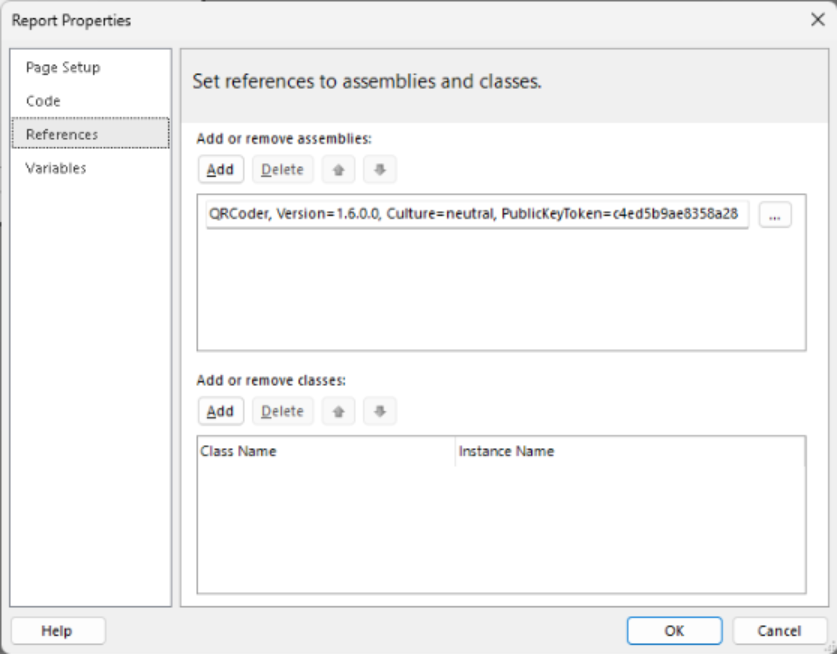Browse for assembly using ellipsis button
Image resolution: width=837 pixels, height=654 pixels.
pos(774,214)
